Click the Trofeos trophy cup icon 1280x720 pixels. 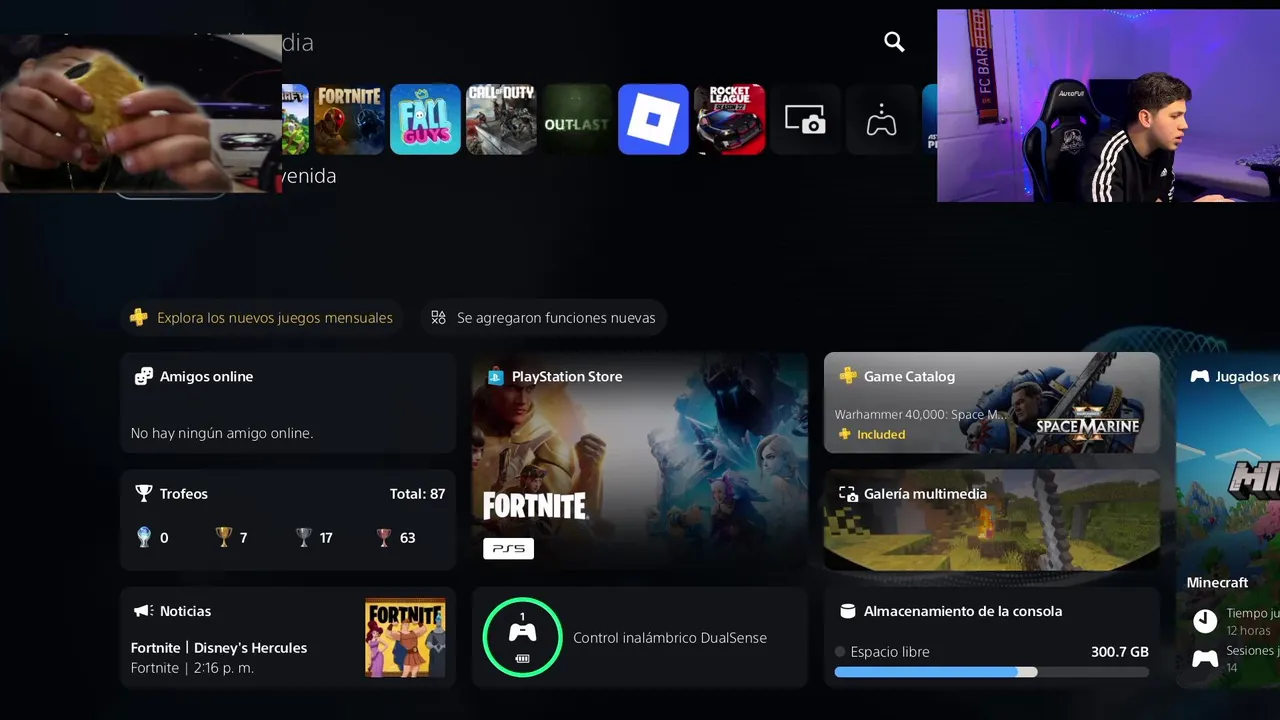pos(144,493)
